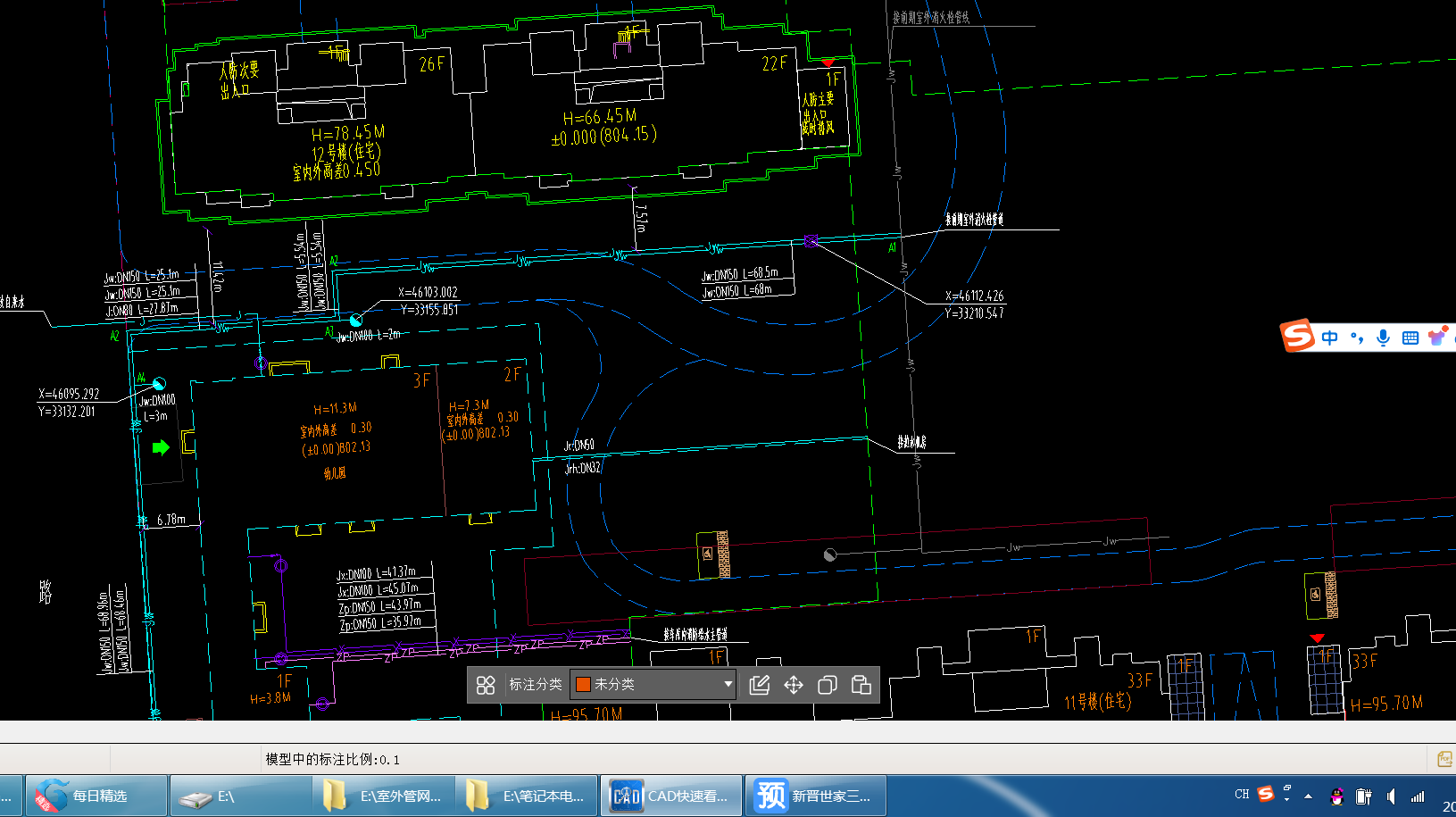The width and height of the screenshot is (1456, 817).
Task: Click the H=7.3M orange height text
Action: pos(469,405)
